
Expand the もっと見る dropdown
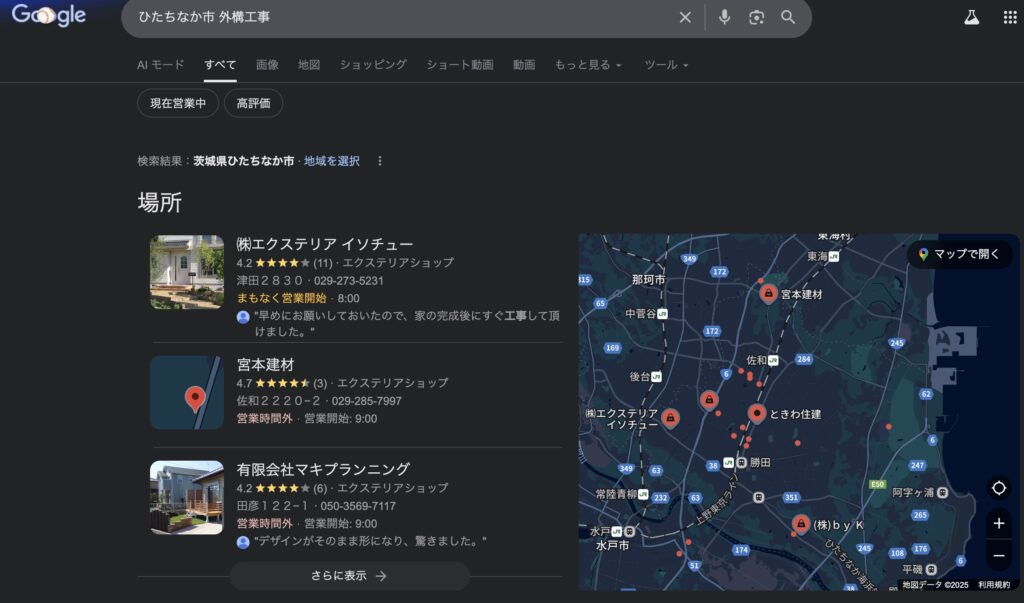click(588, 65)
